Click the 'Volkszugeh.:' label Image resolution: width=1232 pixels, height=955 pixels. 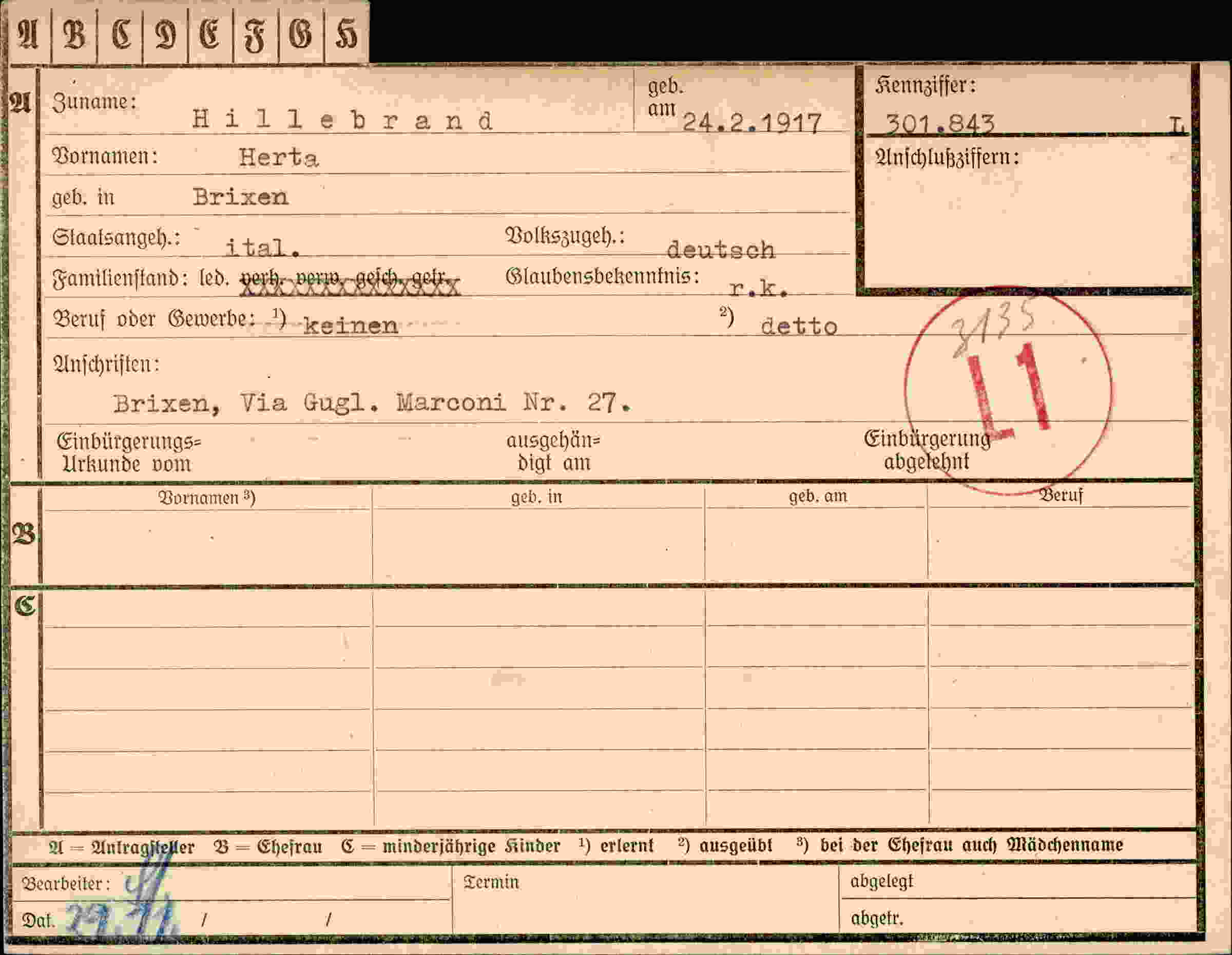coord(565,236)
